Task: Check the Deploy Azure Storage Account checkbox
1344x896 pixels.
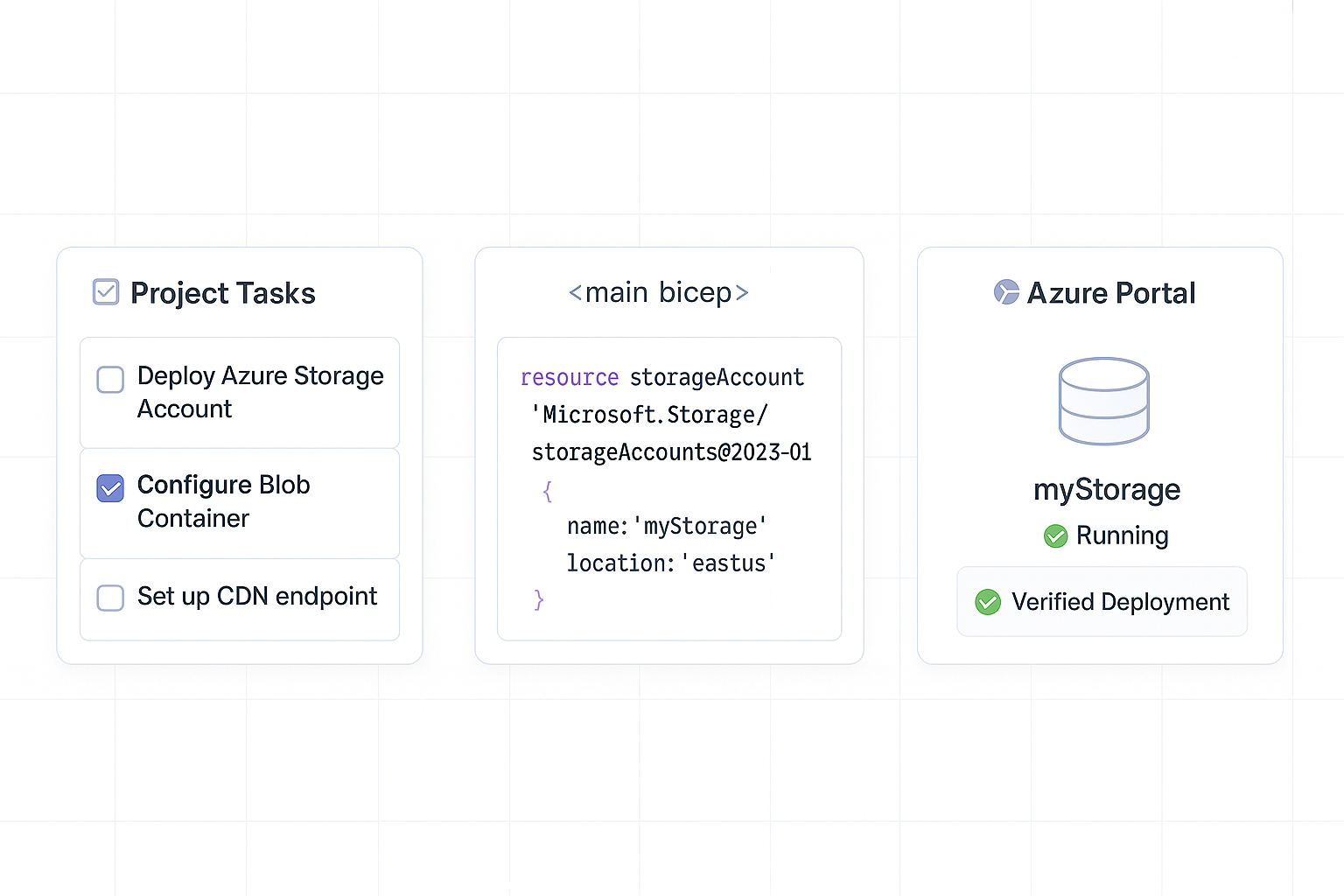Action: pyautogui.click(x=110, y=380)
